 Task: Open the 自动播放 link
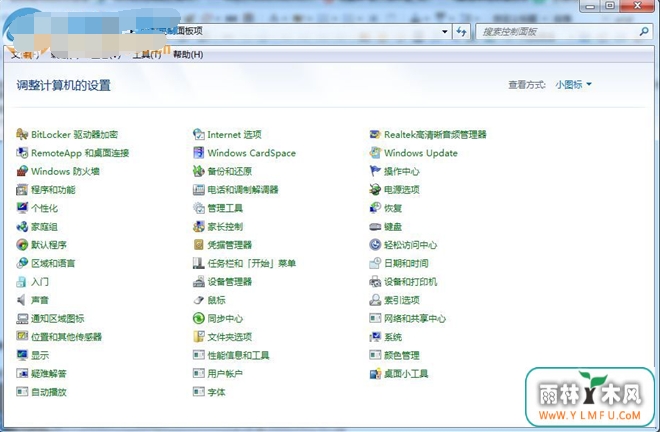(x=49, y=392)
